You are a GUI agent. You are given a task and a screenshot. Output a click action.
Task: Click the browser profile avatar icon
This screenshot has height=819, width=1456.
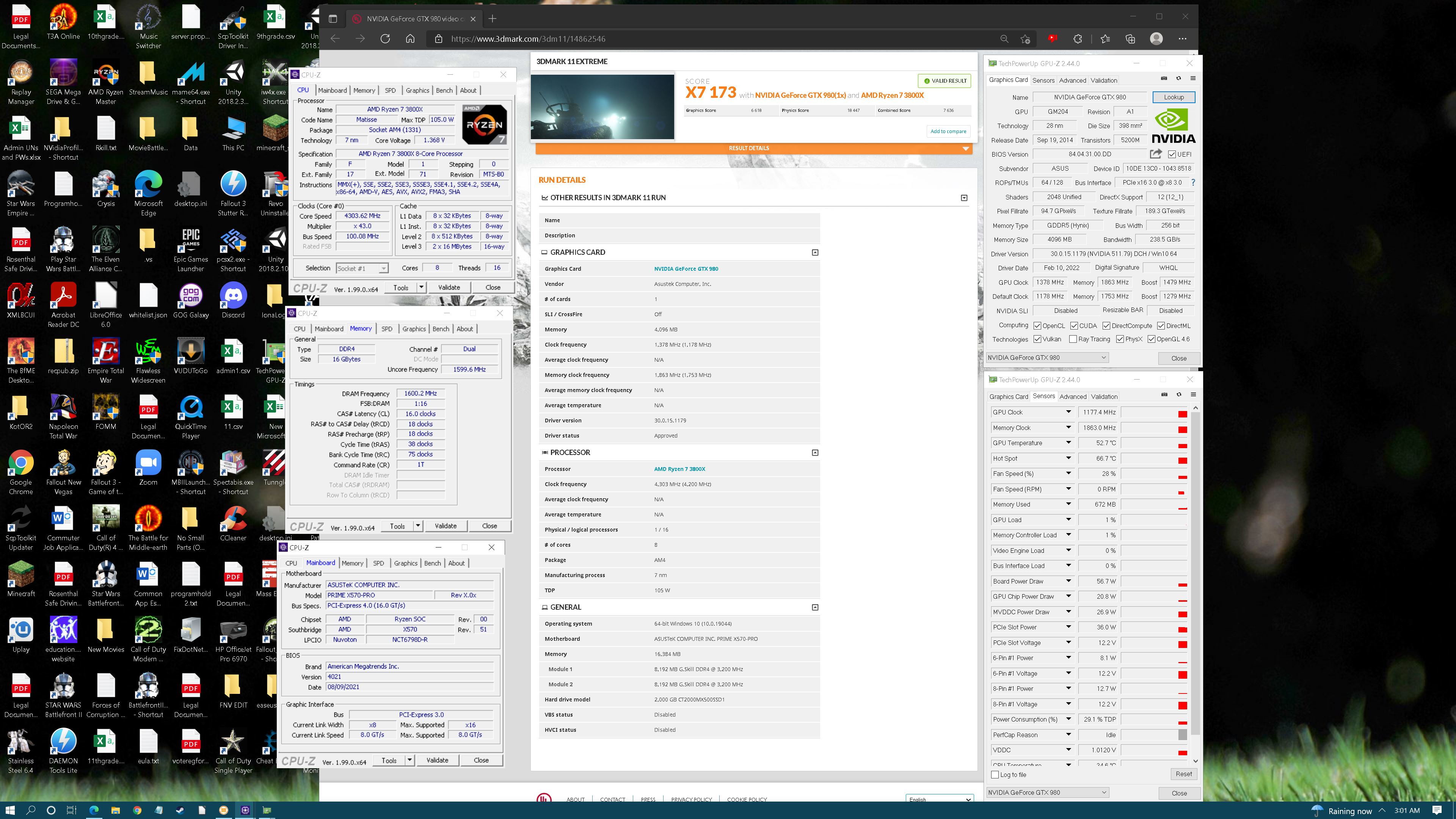pyautogui.click(x=1156, y=38)
